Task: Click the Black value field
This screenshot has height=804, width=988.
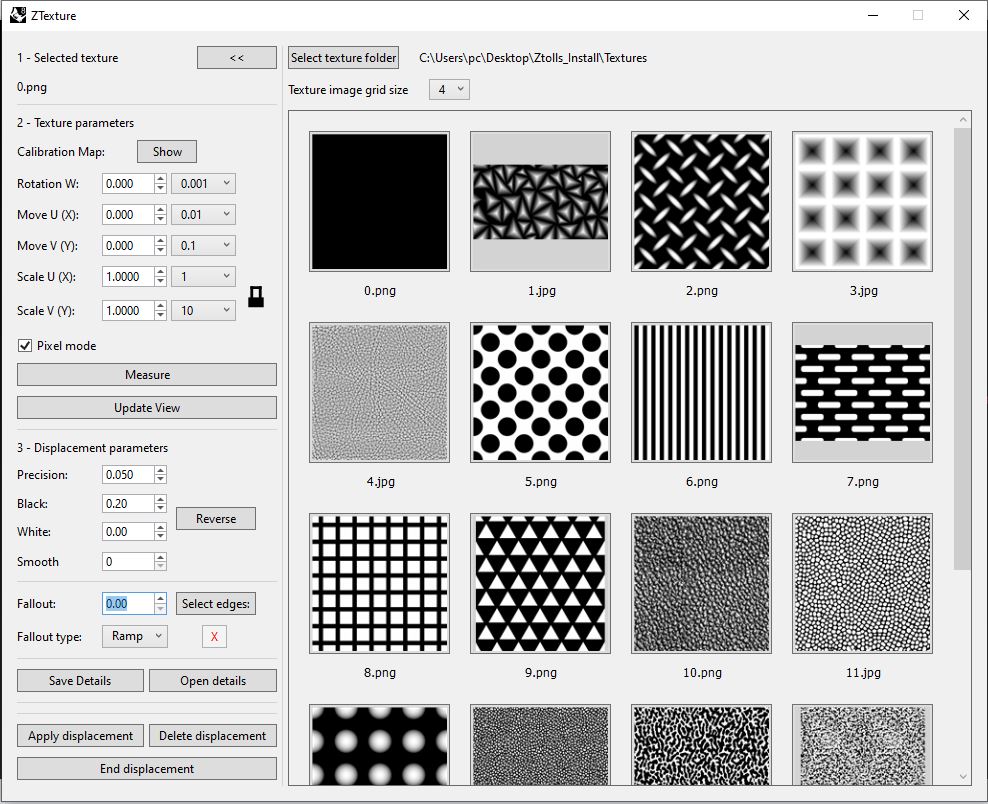Action: tap(128, 503)
